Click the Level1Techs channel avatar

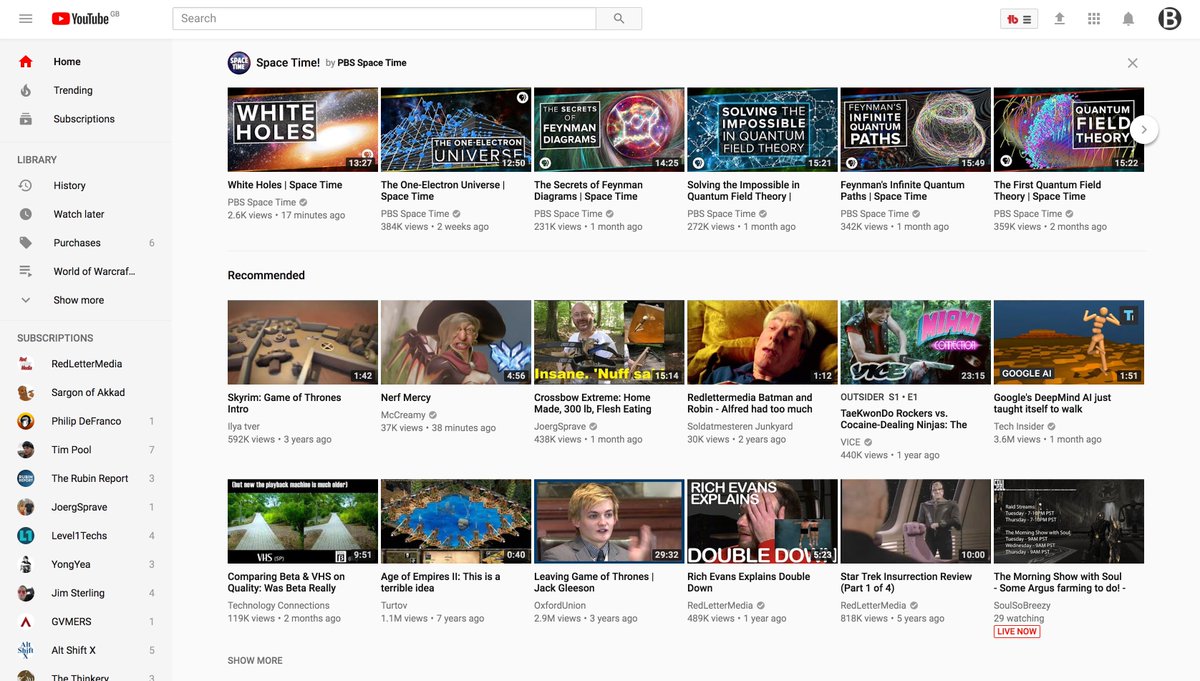pos(26,536)
